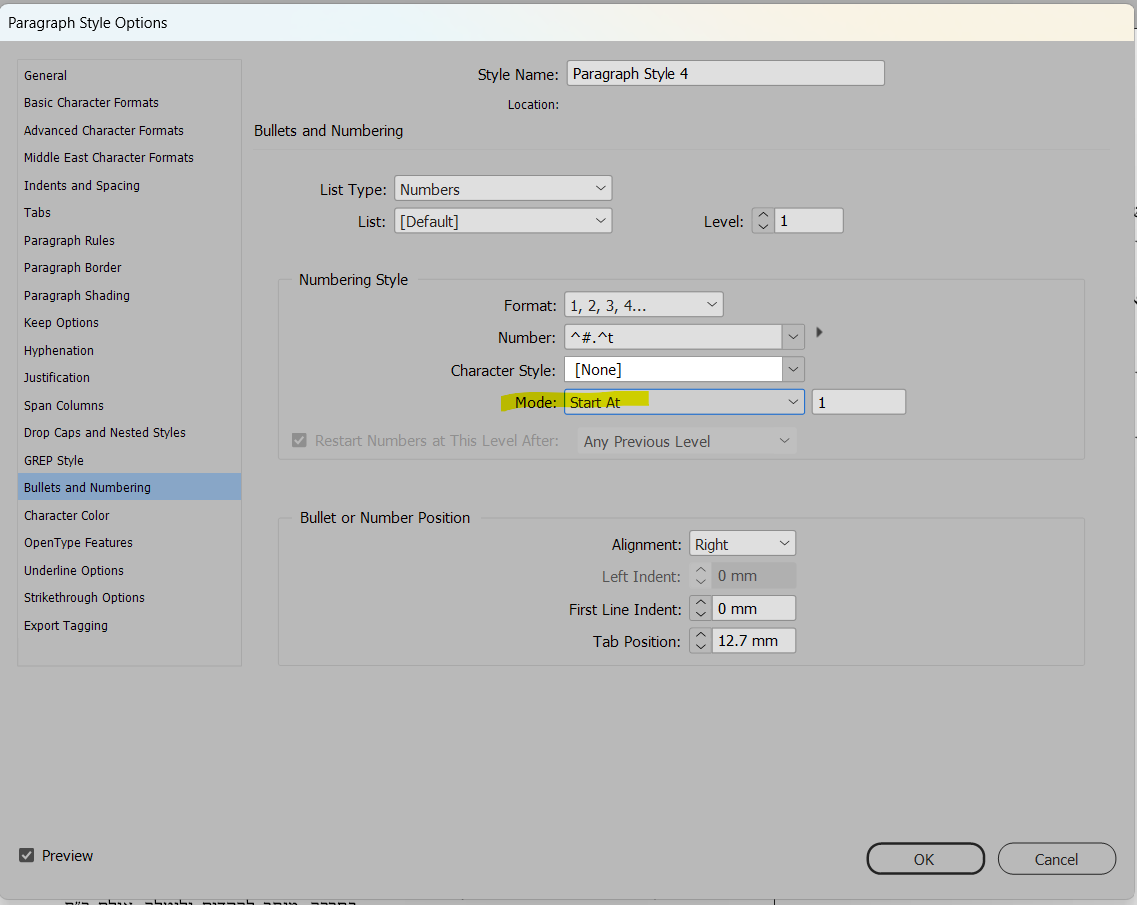Click the First Line Indent field
The height and width of the screenshot is (905, 1137).
[x=754, y=608]
